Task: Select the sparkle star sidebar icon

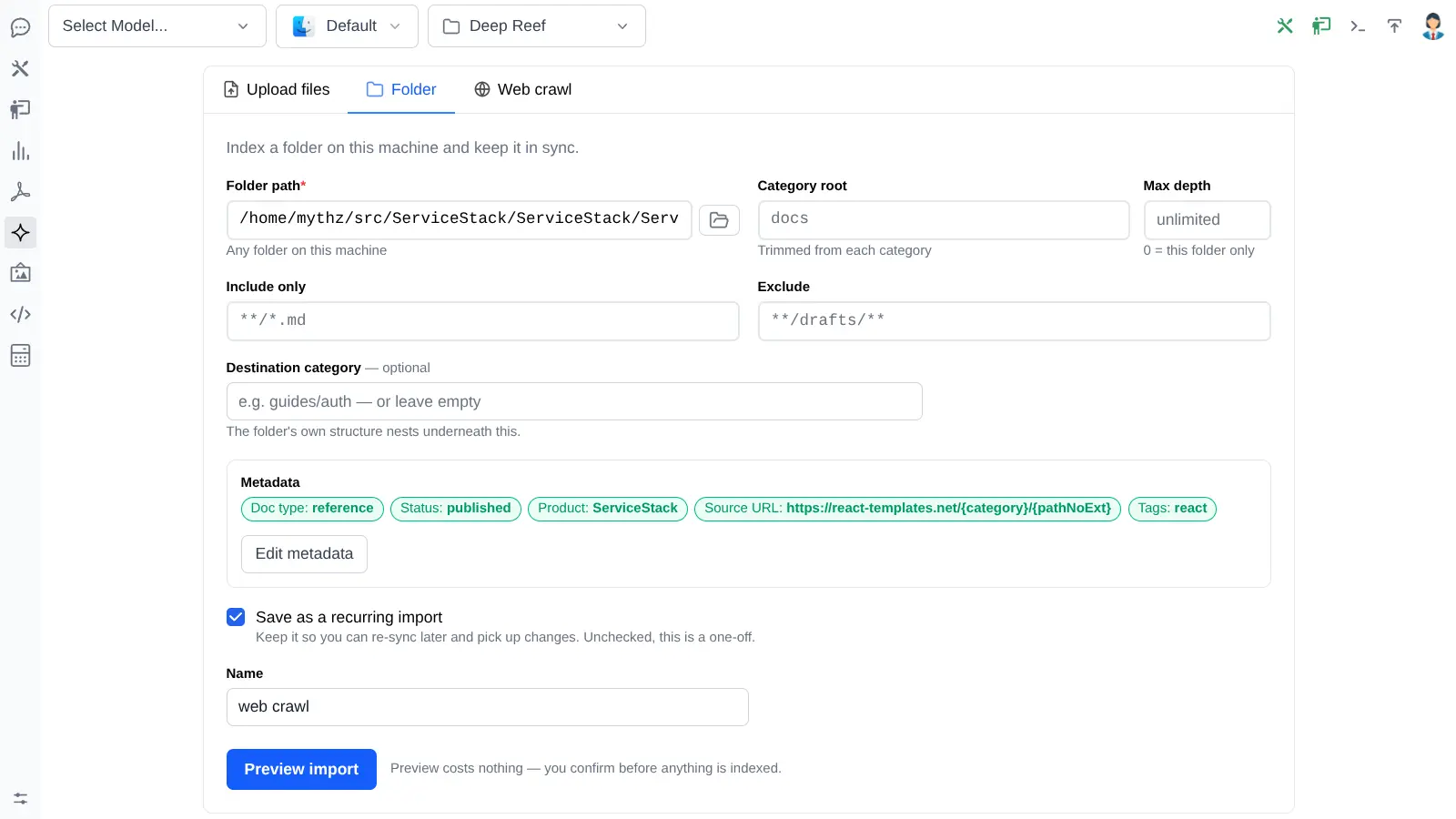Action: pos(20,233)
